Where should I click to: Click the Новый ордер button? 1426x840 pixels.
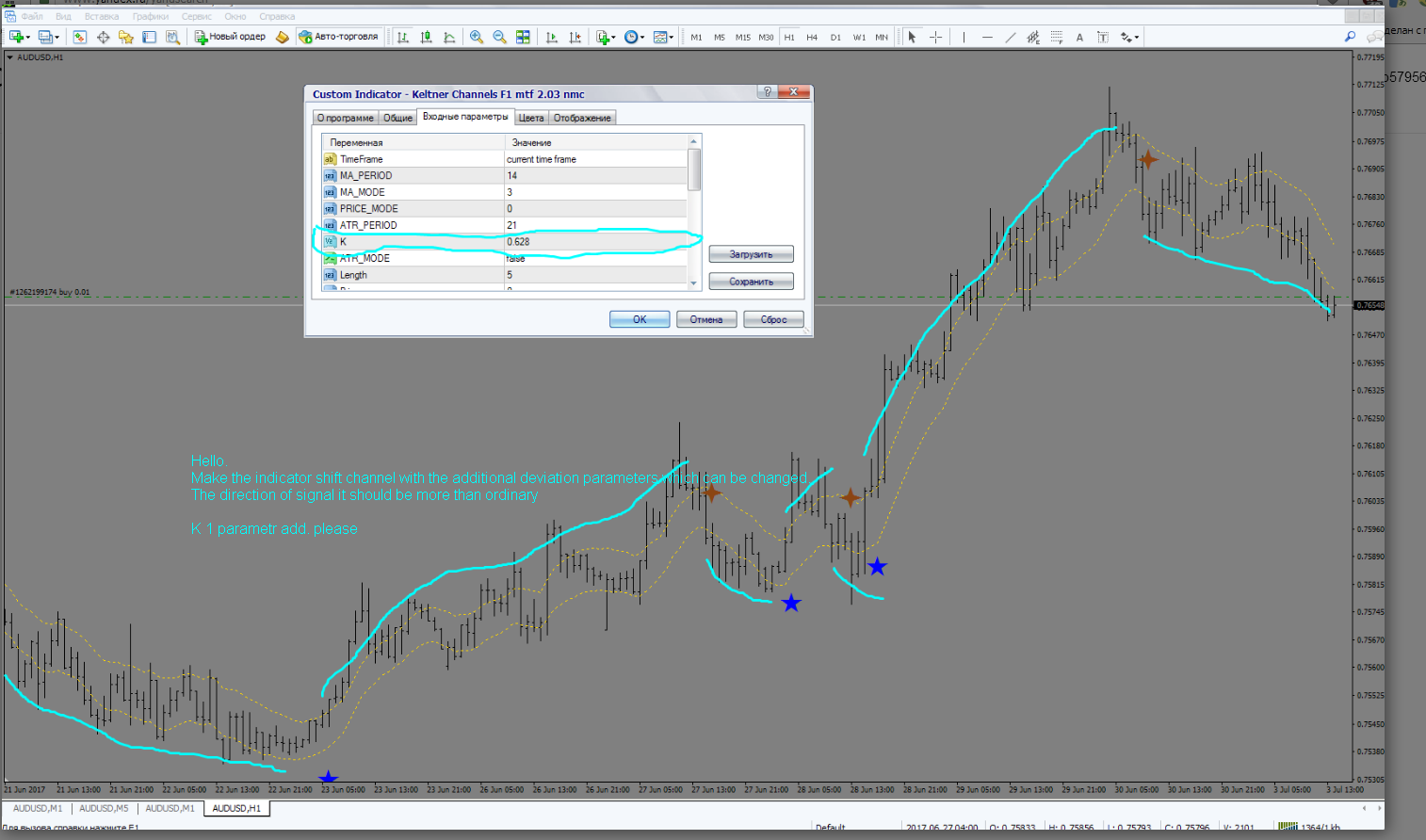pos(231,37)
